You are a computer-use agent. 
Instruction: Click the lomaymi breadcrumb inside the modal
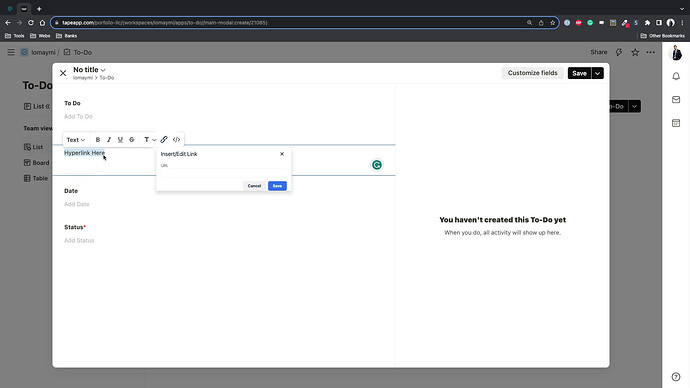(x=83, y=78)
